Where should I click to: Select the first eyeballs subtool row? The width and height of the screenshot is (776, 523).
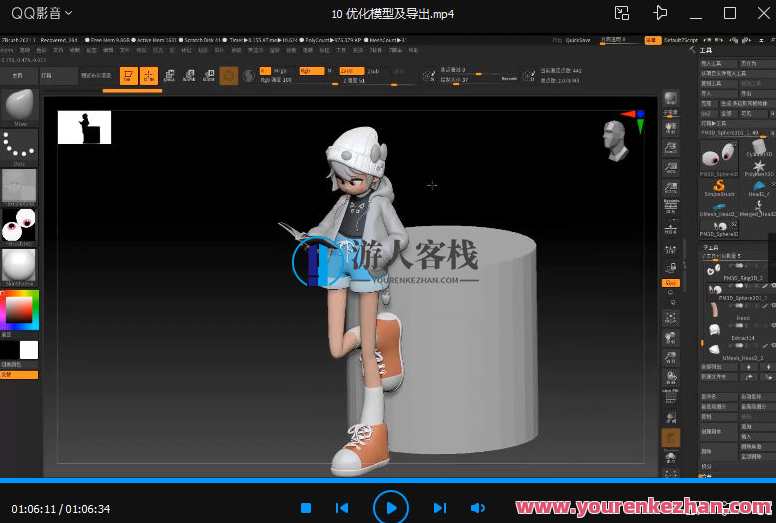click(737, 271)
